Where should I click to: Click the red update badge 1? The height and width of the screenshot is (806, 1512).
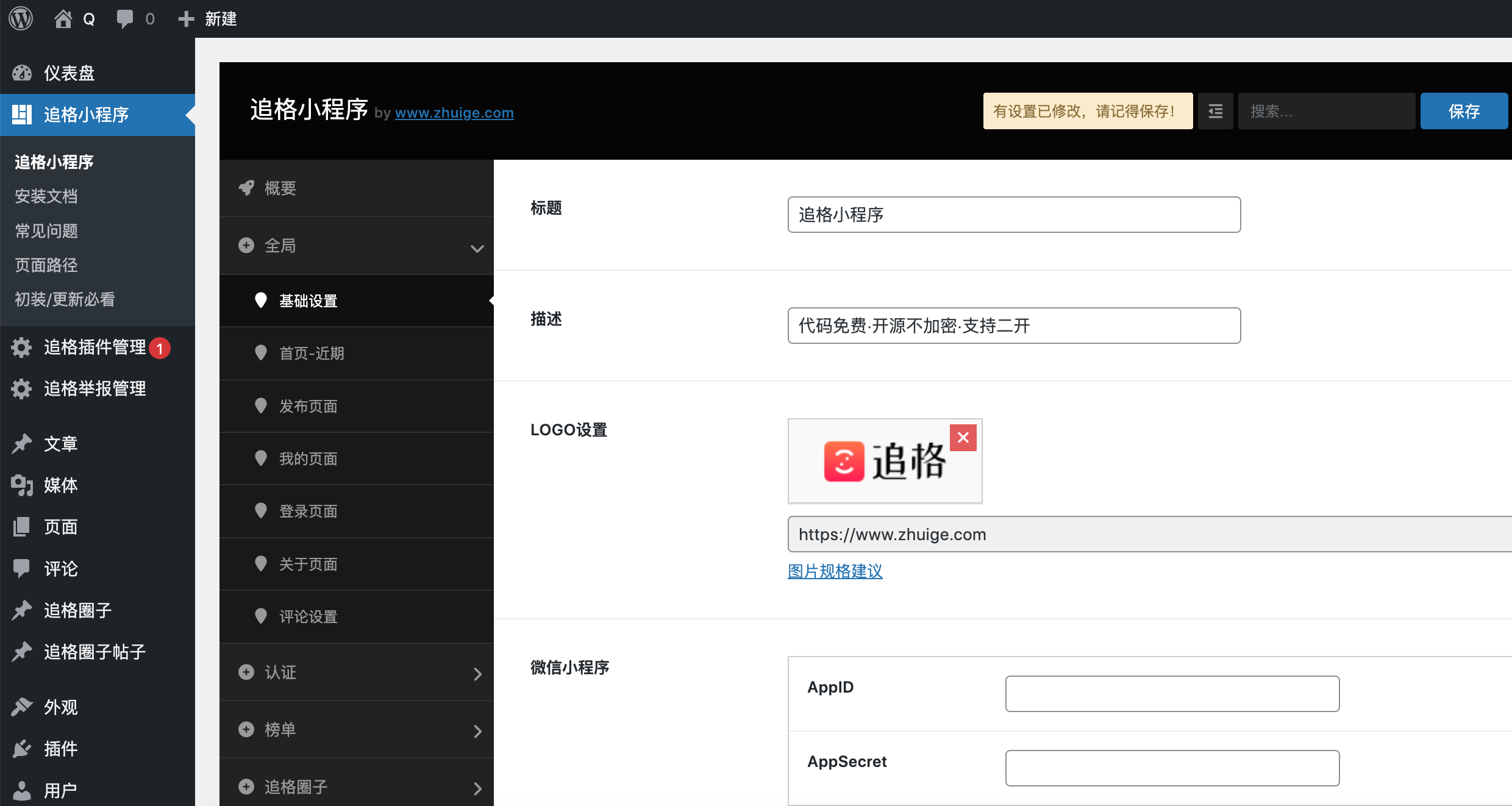tap(160, 348)
